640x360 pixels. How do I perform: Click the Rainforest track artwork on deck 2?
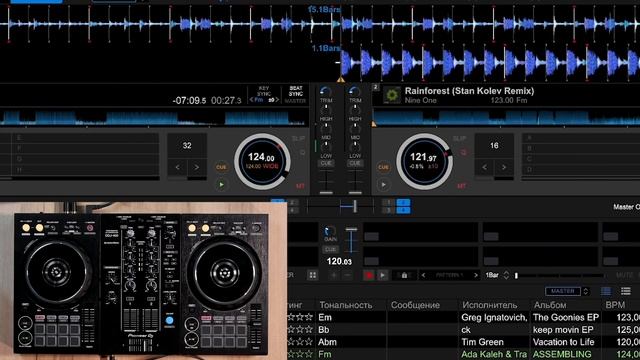click(x=392, y=96)
